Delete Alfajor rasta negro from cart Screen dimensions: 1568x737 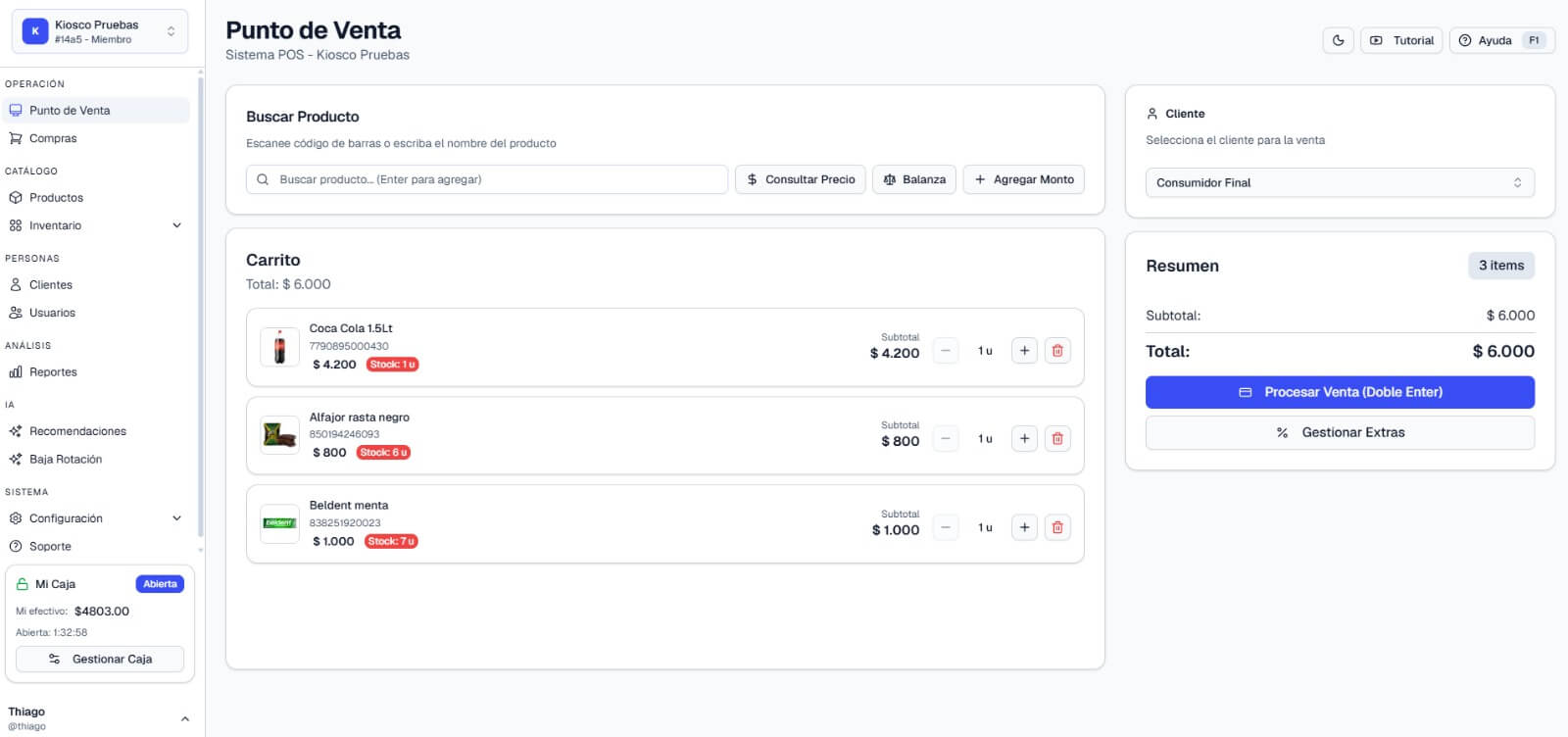click(1057, 439)
